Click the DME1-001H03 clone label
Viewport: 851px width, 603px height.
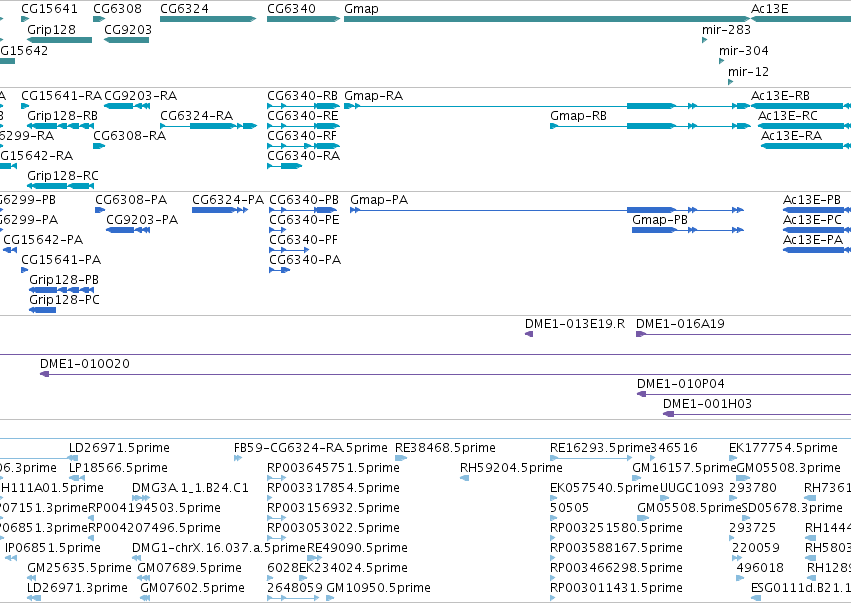(707, 404)
